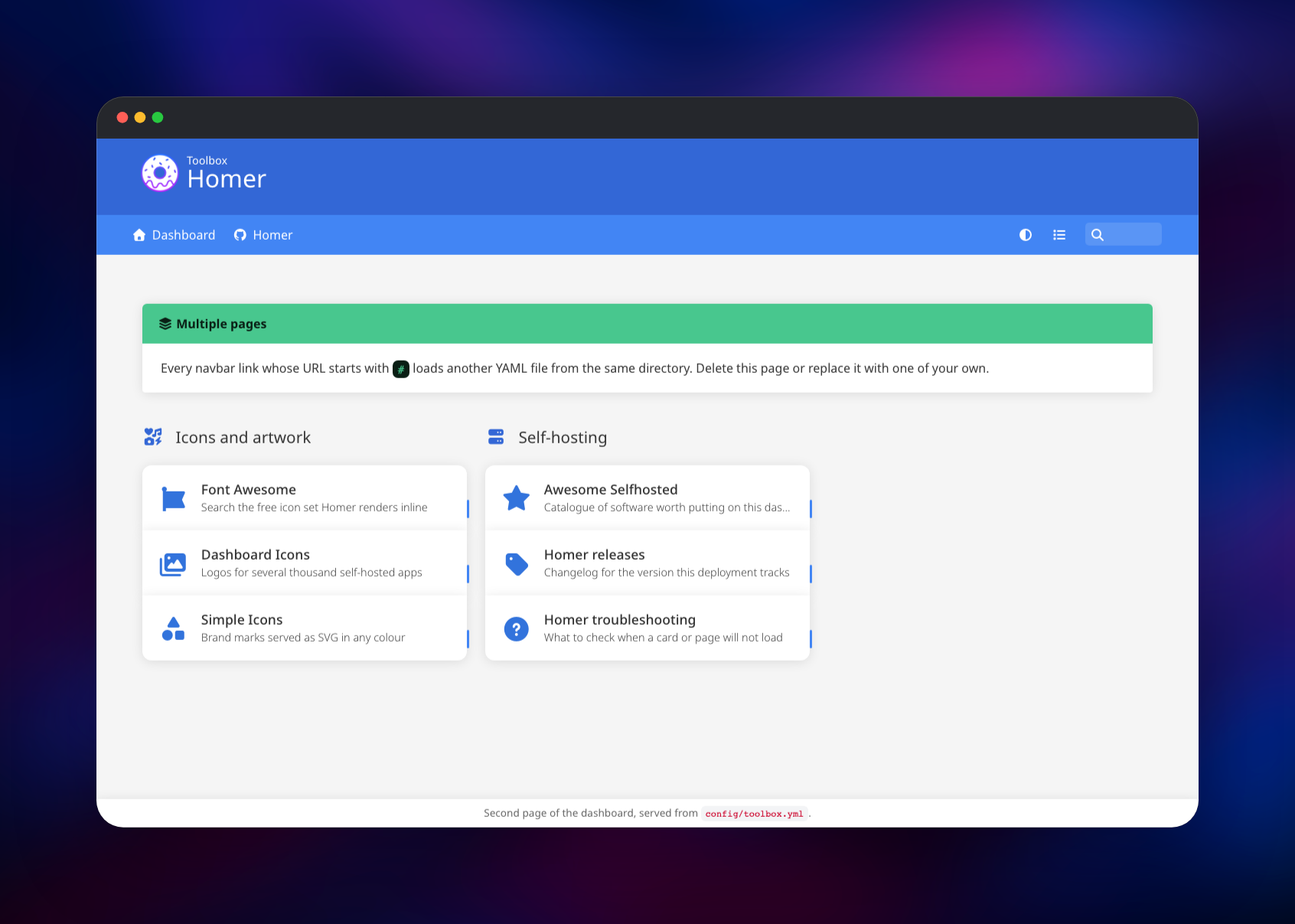Open the Font Awesome card

click(x=305, y=498)
